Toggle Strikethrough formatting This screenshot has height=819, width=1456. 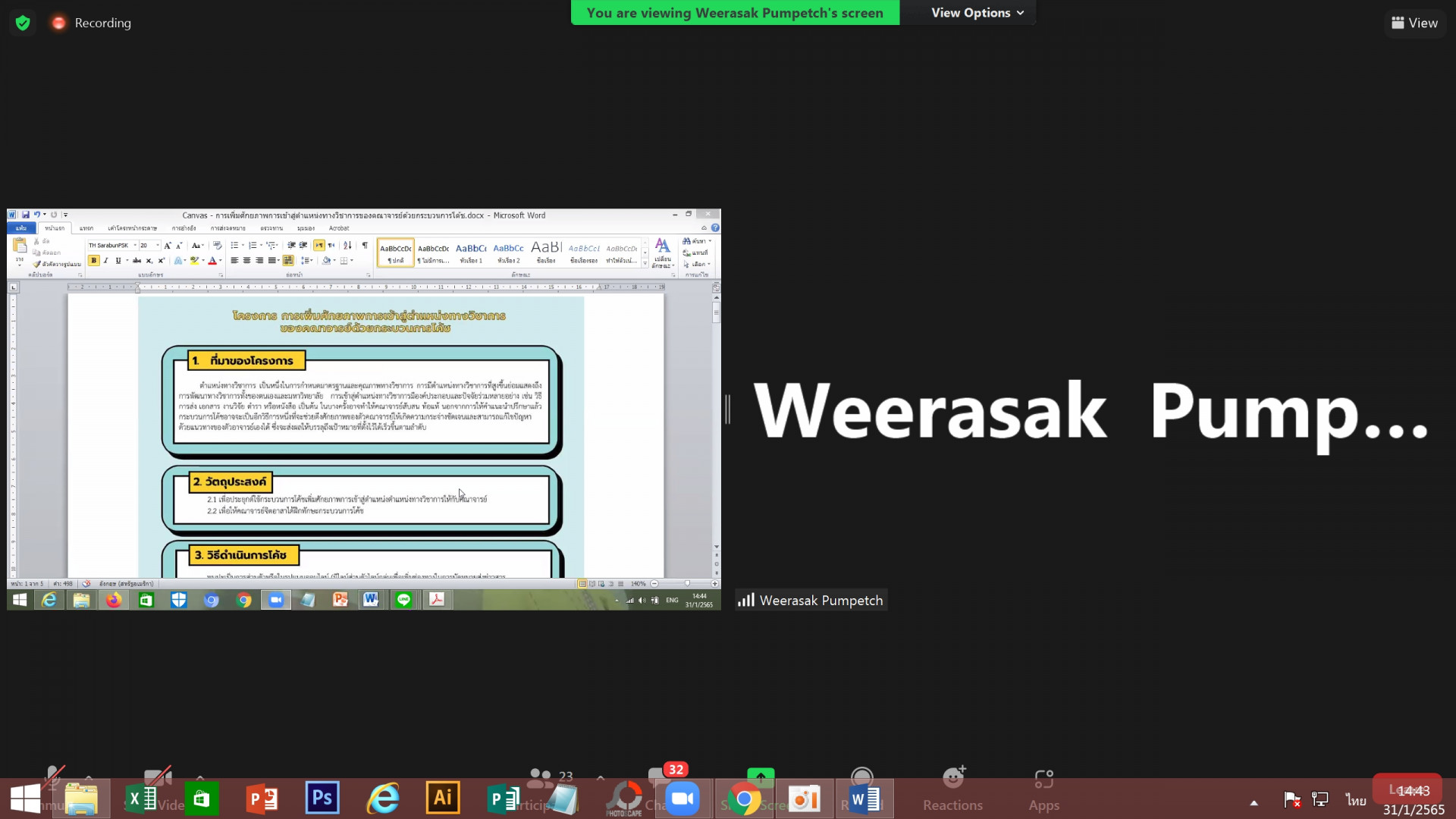click(x=136, y=260)
